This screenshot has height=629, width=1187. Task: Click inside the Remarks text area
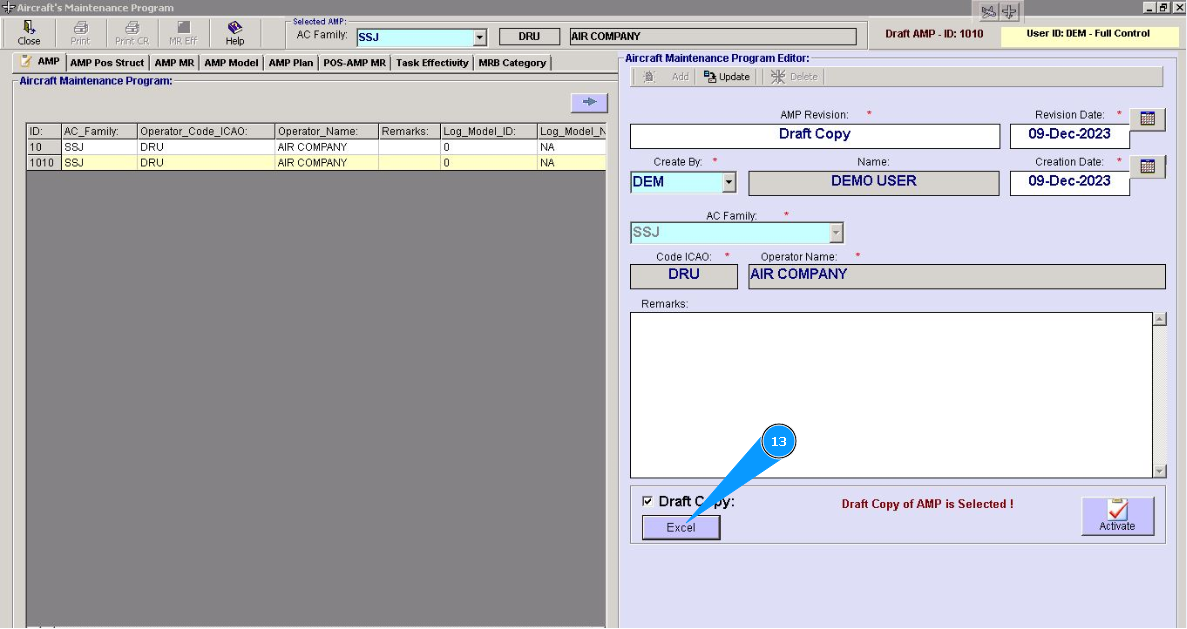891,394
